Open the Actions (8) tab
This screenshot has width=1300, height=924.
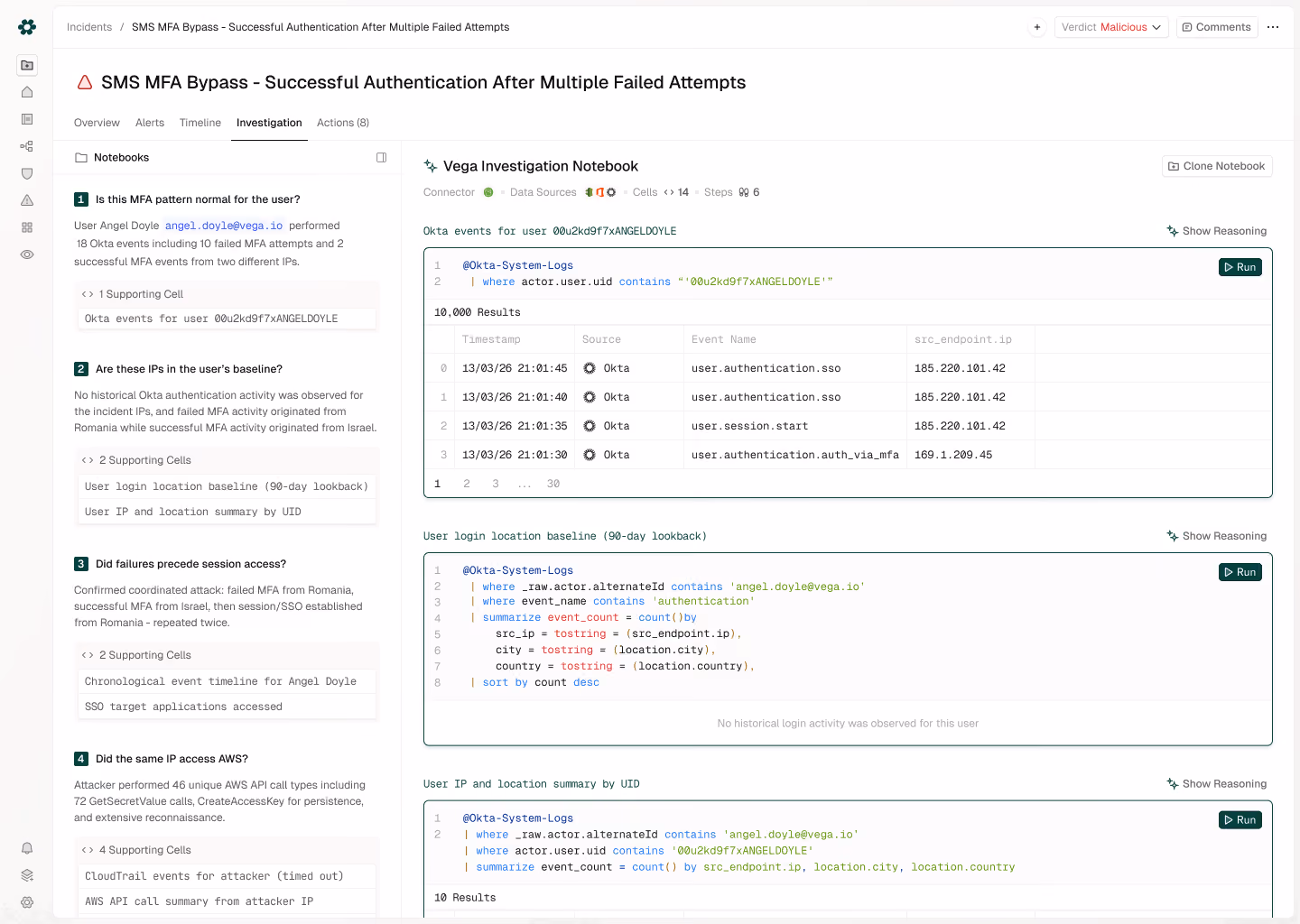tap(343, 123)
